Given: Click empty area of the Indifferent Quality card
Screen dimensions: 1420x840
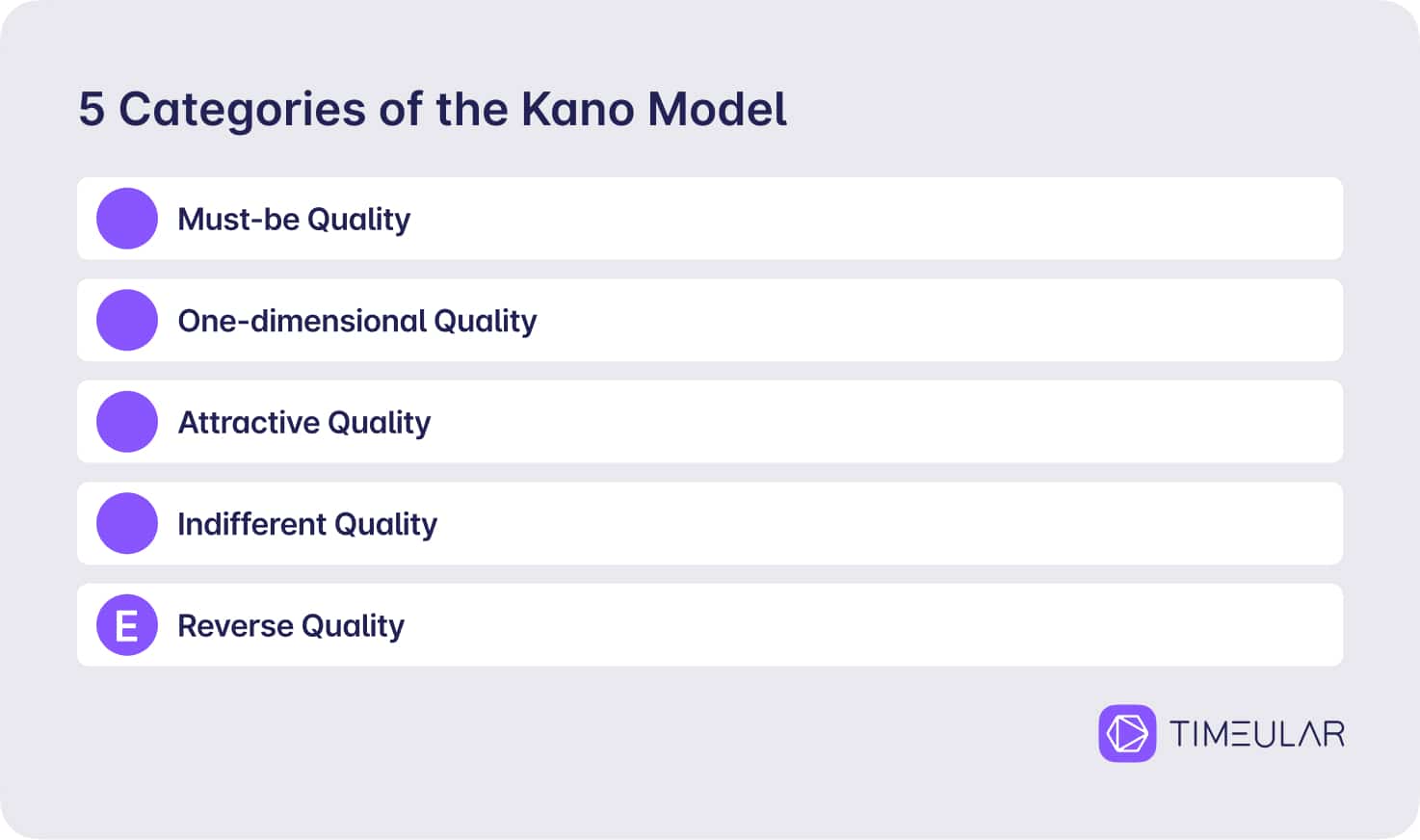Looking at the screenshot, I should click(867, 523).
